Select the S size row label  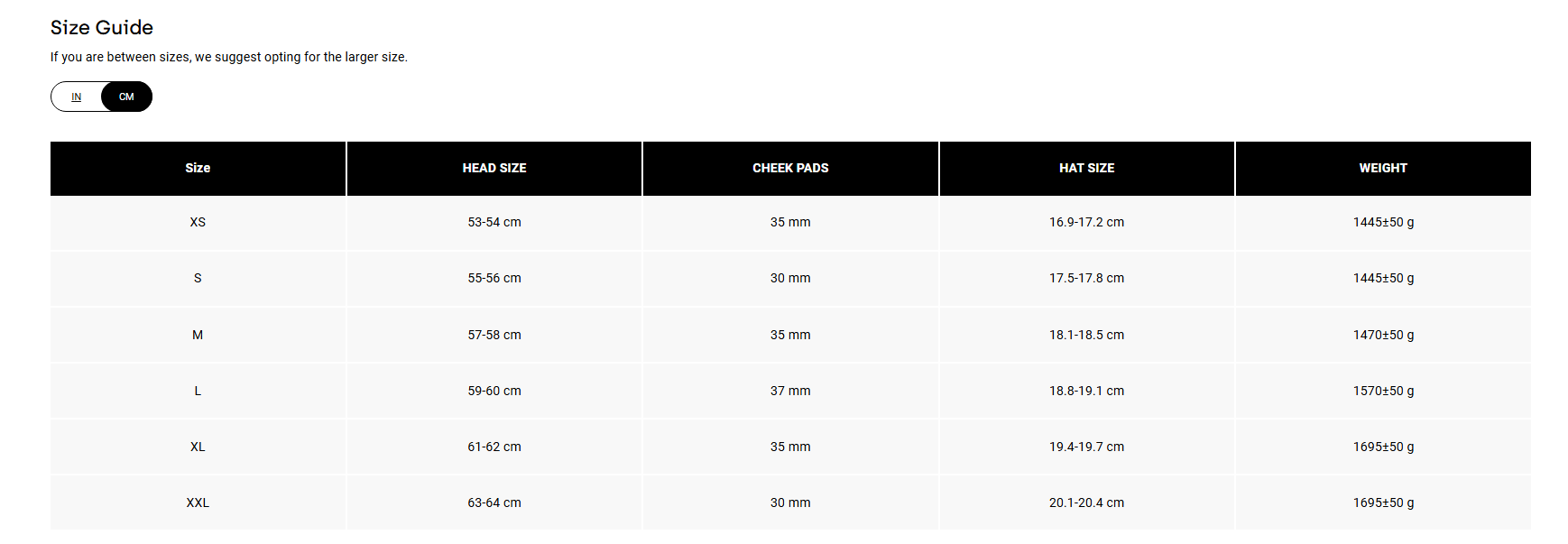(x=198, y=278)
